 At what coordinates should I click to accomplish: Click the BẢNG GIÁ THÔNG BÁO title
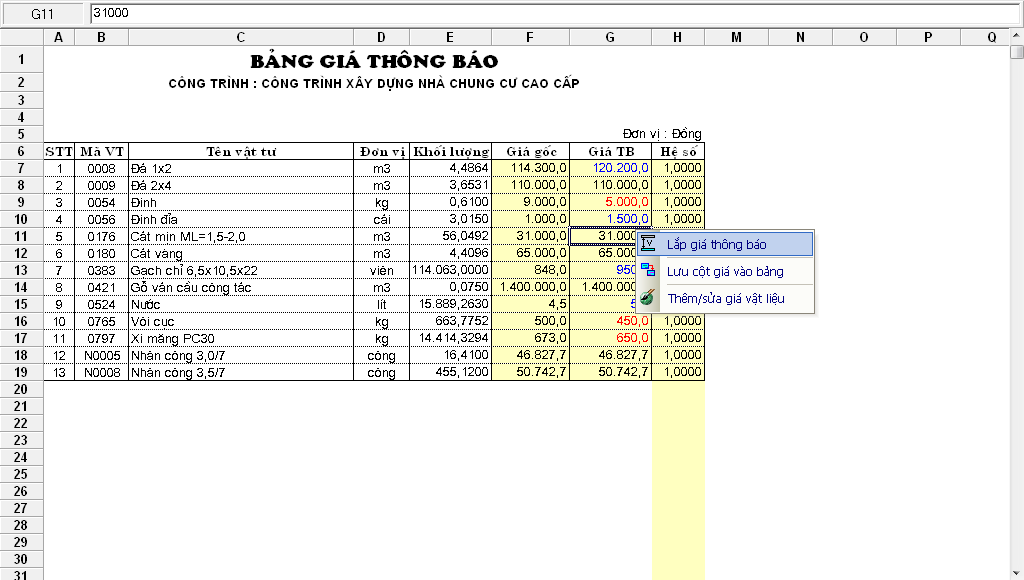point(373,61)
